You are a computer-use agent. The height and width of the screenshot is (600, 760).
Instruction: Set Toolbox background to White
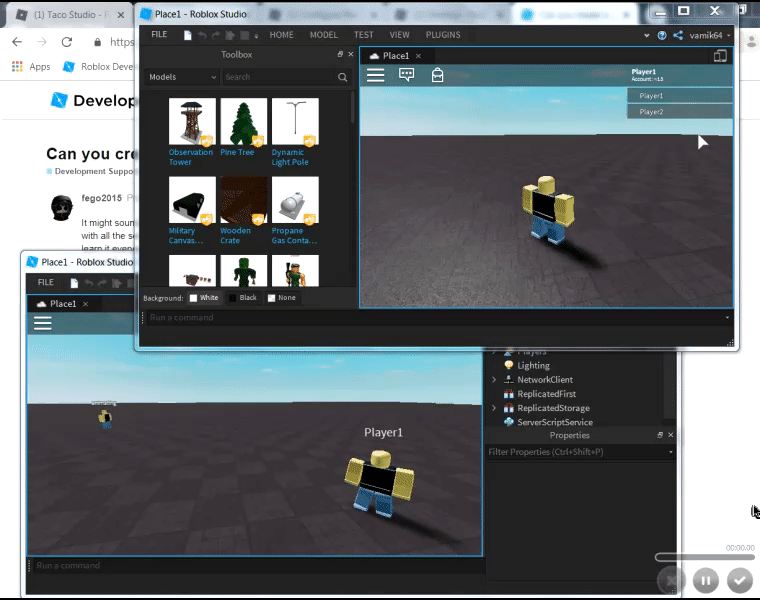click(x=204, y=298)
